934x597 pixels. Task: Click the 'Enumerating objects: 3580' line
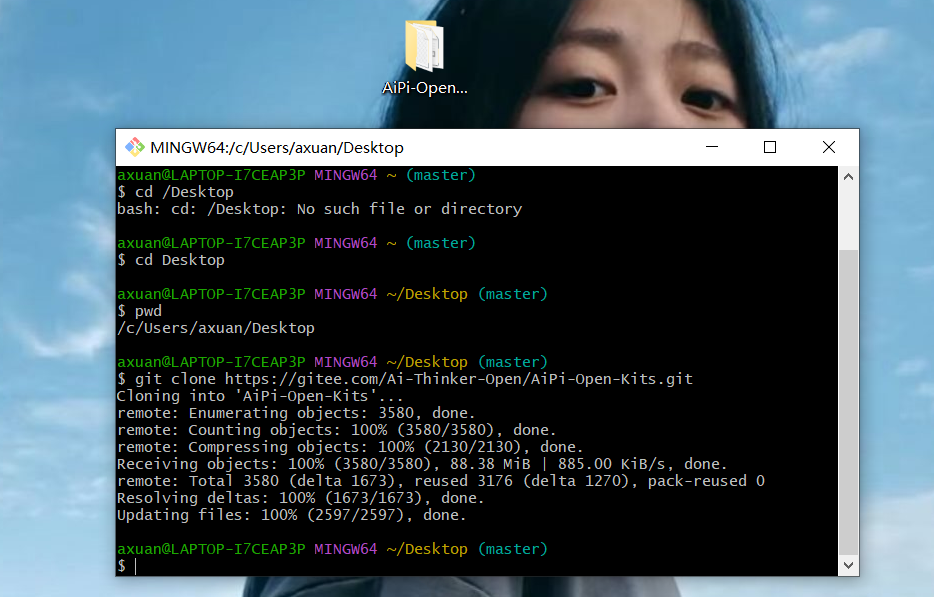296,413
